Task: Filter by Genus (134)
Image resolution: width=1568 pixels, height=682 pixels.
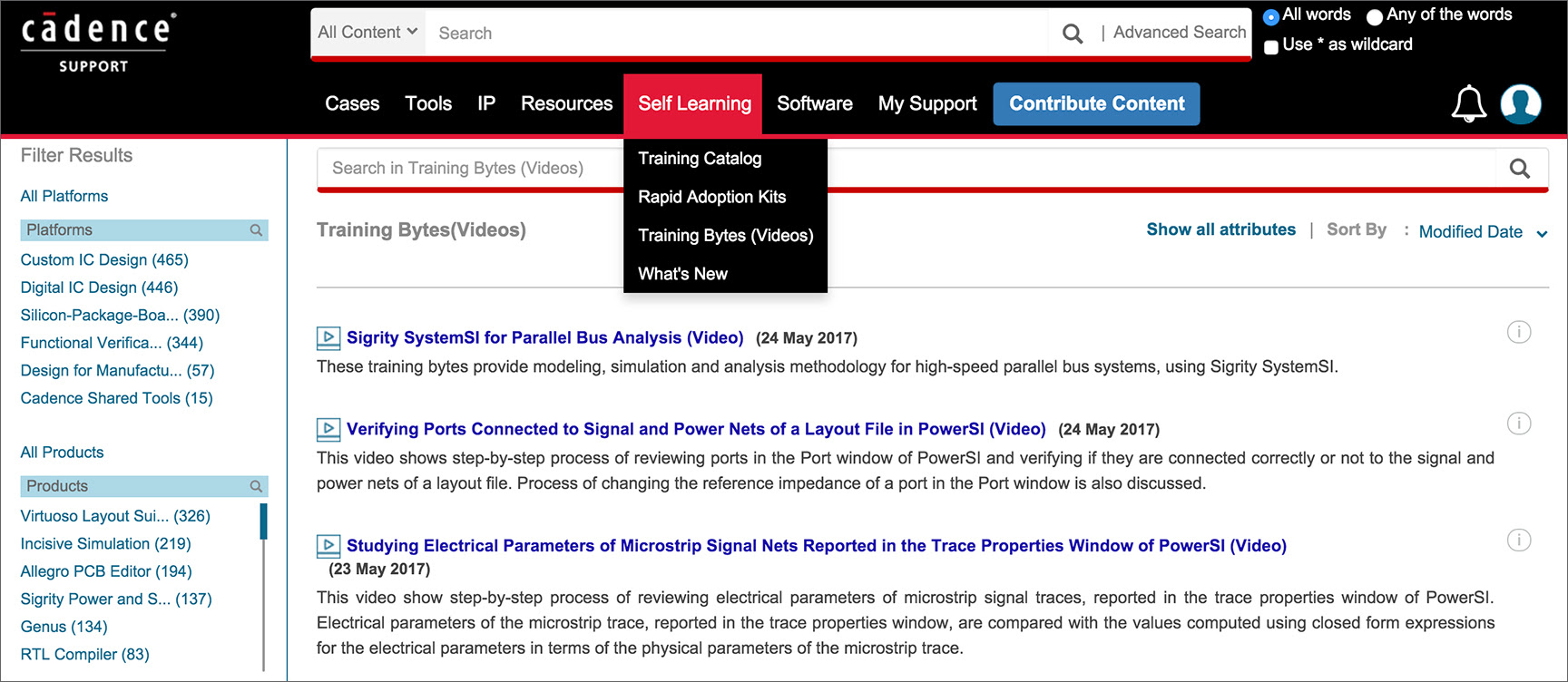Action: [64, 627]
